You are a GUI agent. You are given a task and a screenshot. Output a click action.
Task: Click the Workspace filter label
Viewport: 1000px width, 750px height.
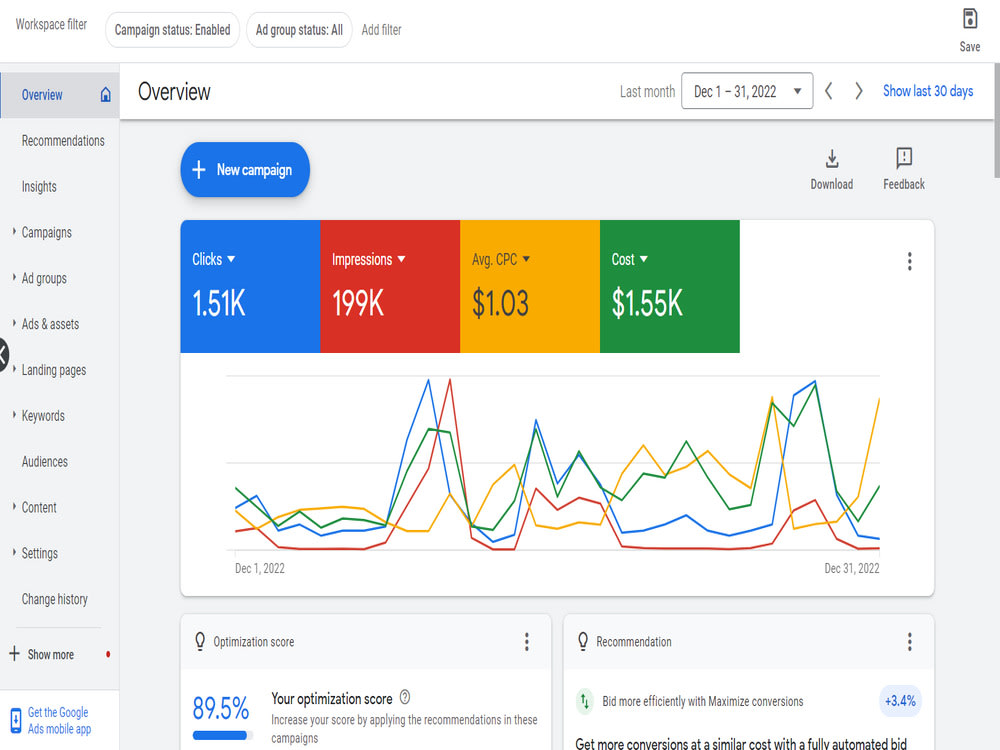[x=51, y=24]
